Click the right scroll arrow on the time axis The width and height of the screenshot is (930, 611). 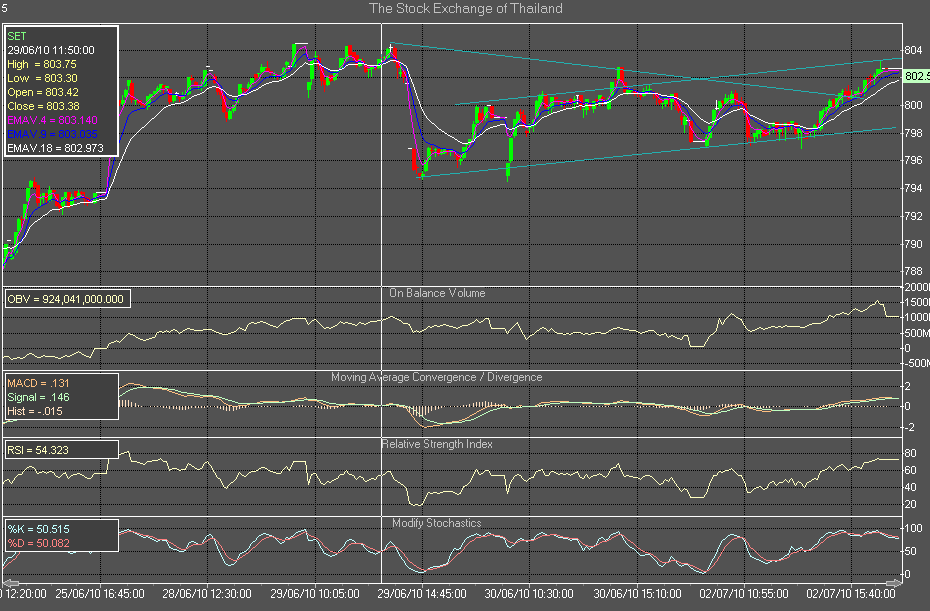(x=894, y=584)
